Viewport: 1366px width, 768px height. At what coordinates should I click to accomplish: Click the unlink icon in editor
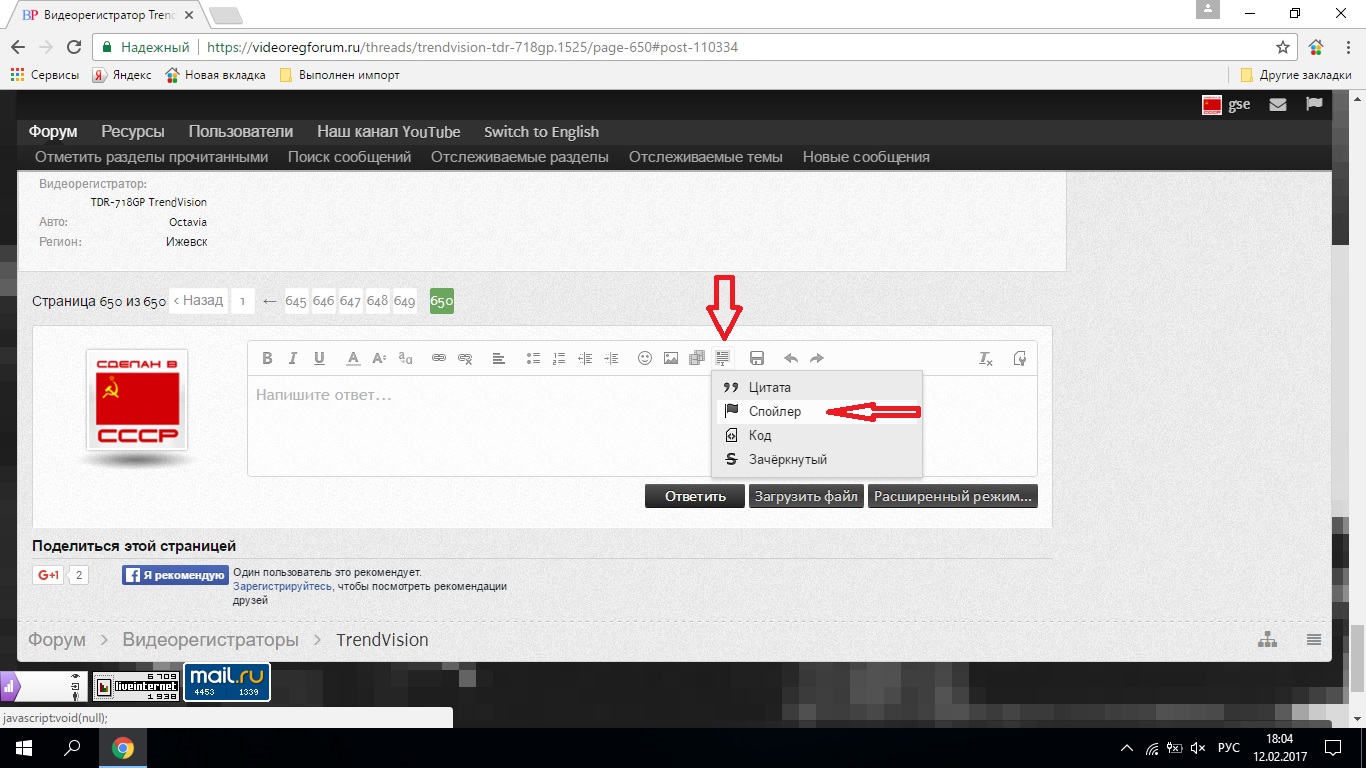[x=465, y=358]
